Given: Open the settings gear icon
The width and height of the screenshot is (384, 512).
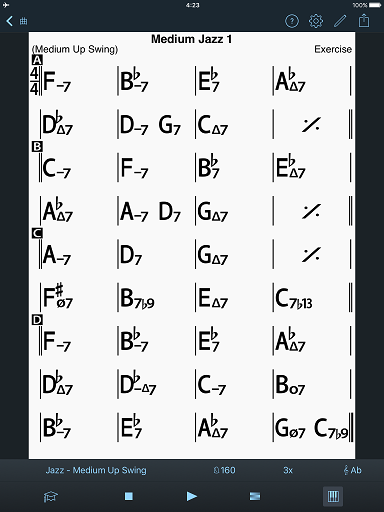Looking at the screenshot, I should coord(316,21).
